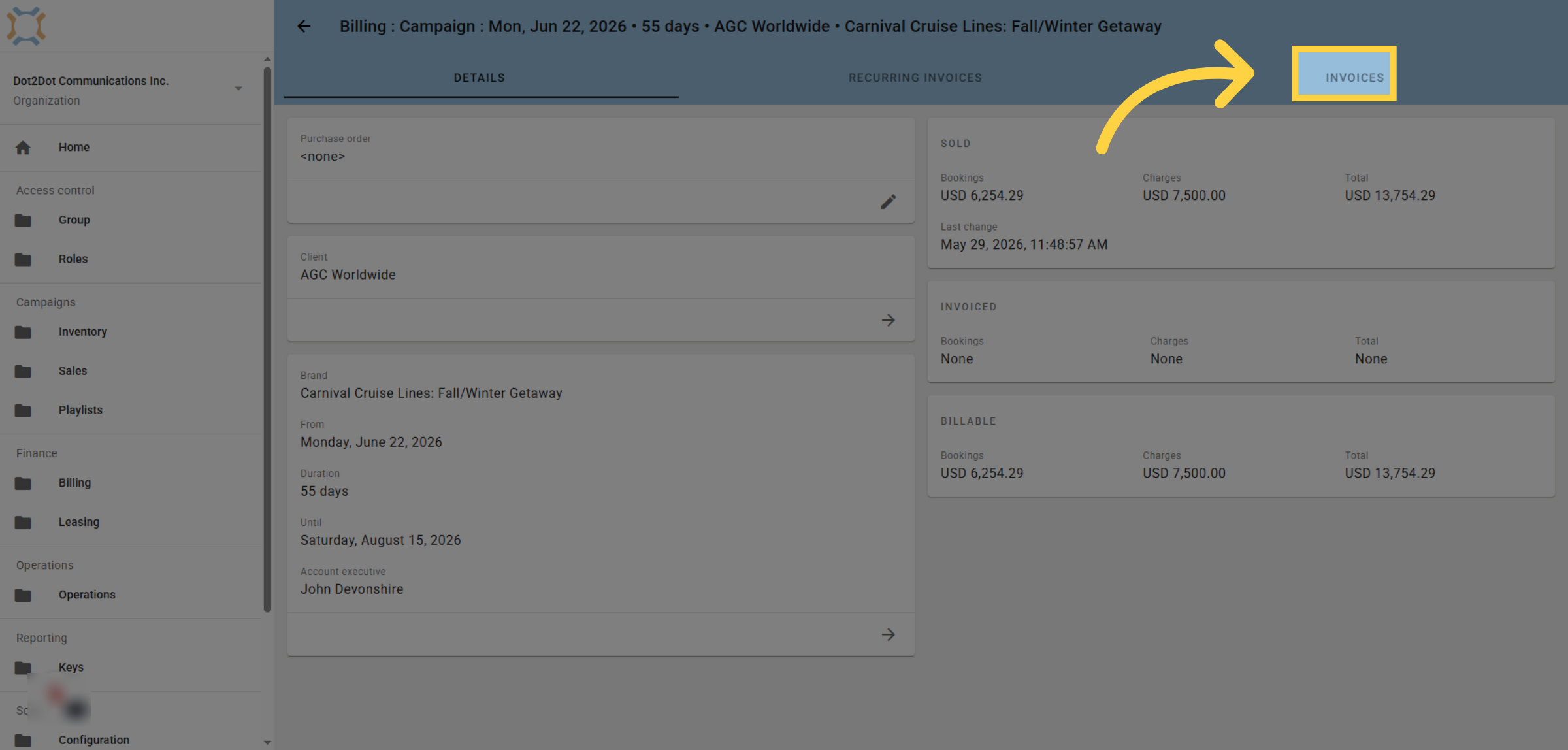Click the Until date Saturday, August 15, 2026
This screenshot has height=750, width=1568.
pyautogui.click(x=381, y=540)
